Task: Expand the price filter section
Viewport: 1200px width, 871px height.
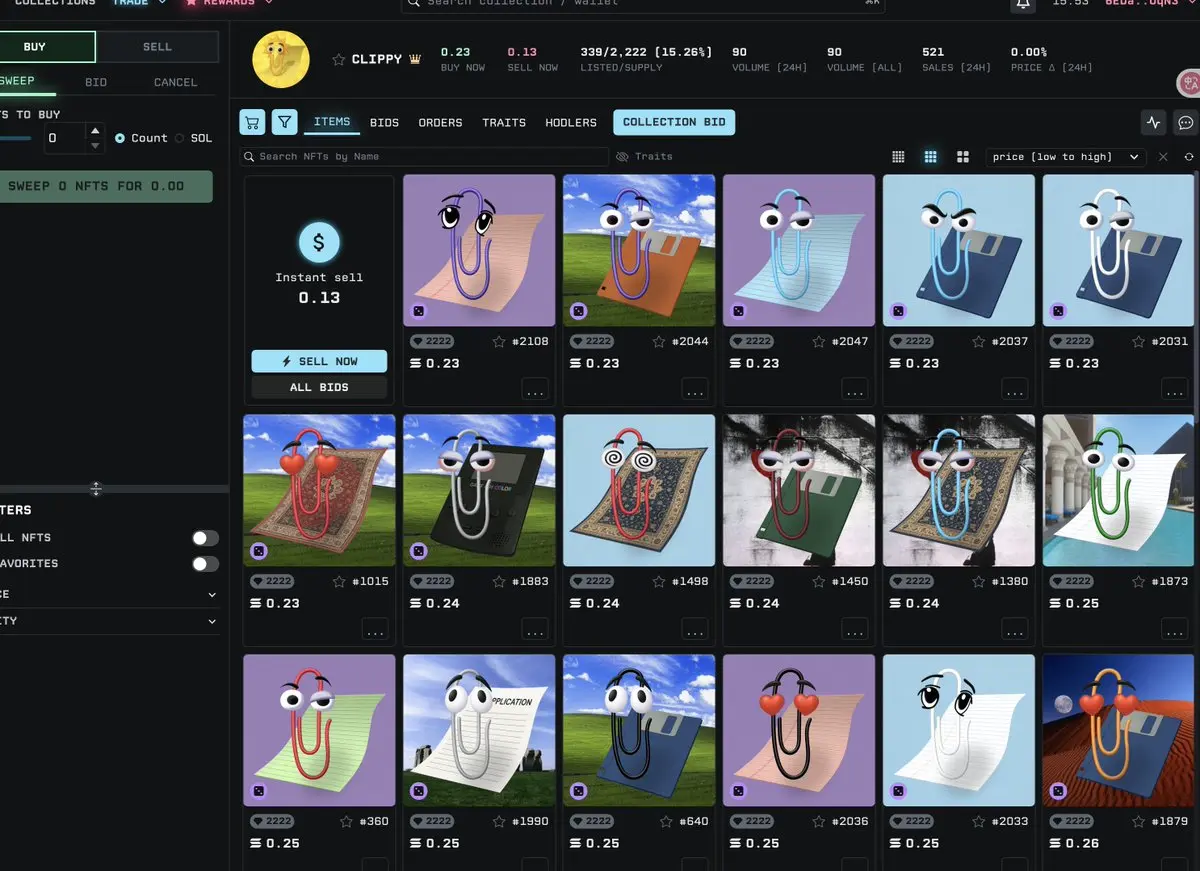Action: coord(109,594)
